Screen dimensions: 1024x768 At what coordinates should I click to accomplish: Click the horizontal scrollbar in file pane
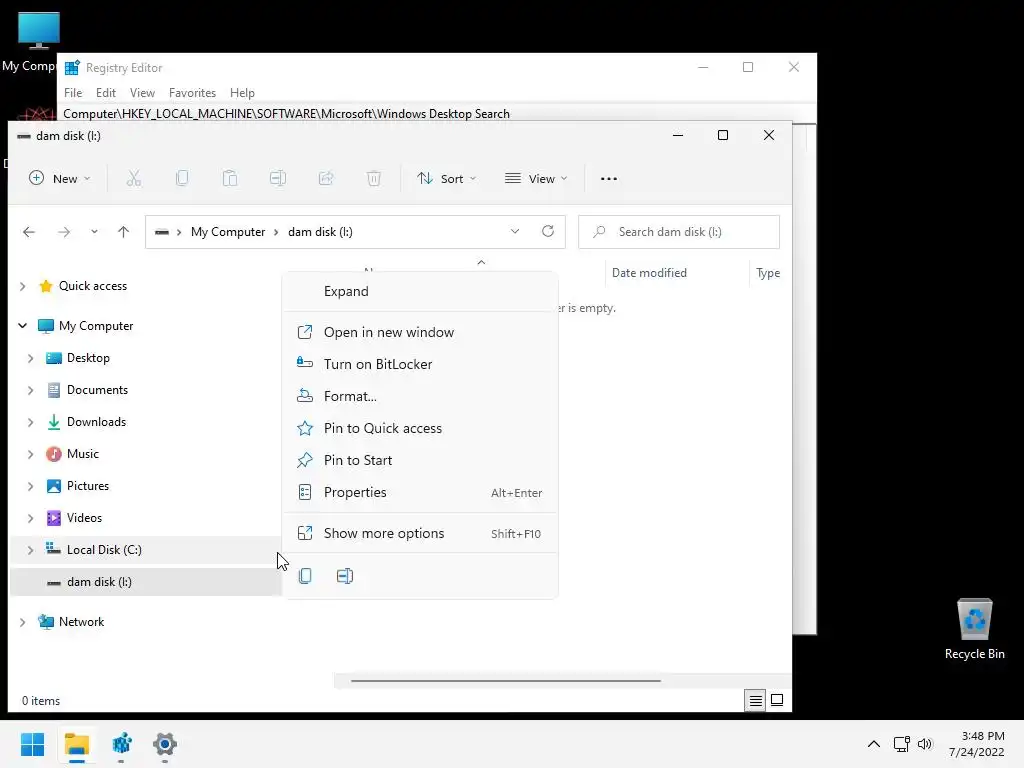pos(505,680)
